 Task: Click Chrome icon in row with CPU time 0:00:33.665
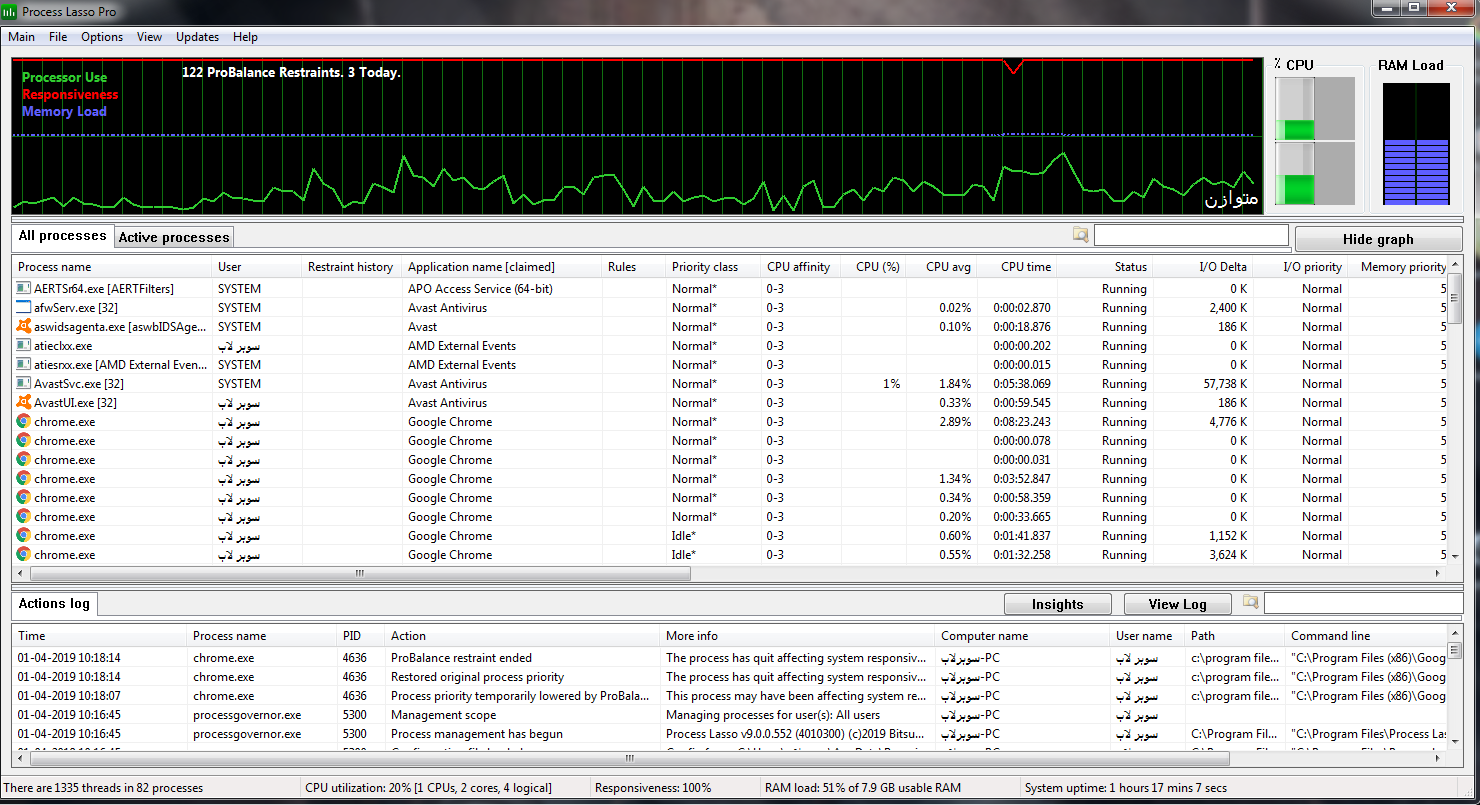pos(24,516)
